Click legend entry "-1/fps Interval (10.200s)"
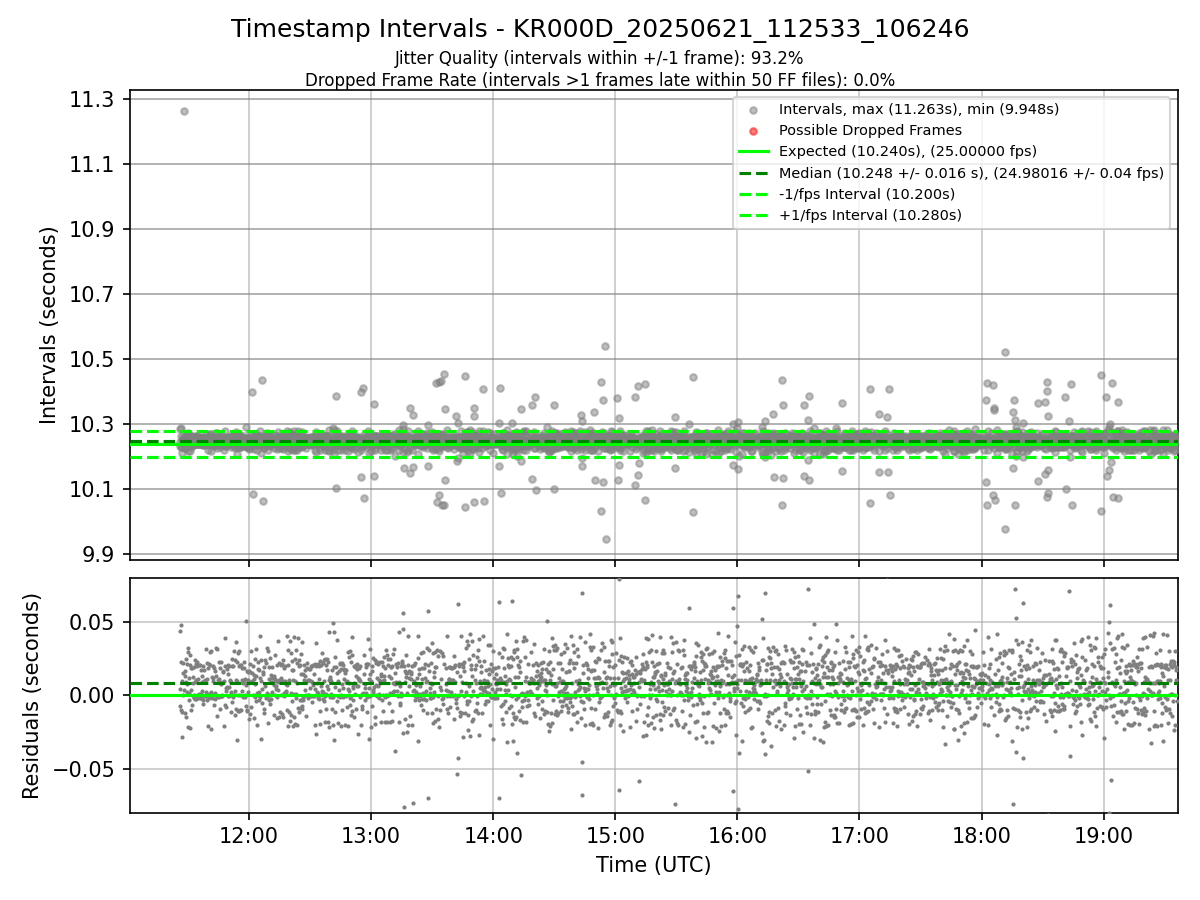Image resolution: width=1200 pixels, height=900 pixels. coord(867,194)
